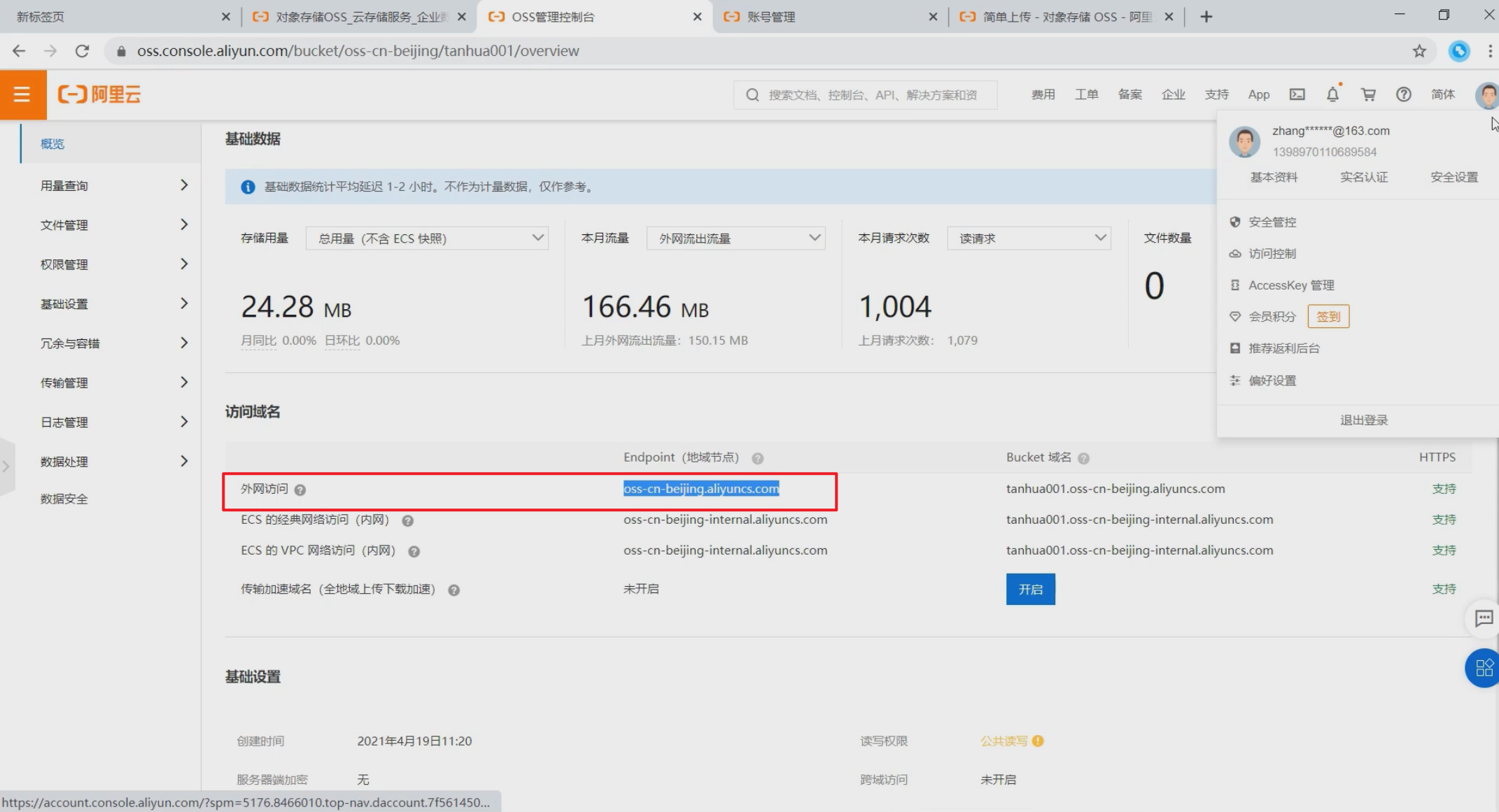This screenshot has width=1499, height=812.
Task: Click help icon next to 外网访问
Action: pos(300,490)
